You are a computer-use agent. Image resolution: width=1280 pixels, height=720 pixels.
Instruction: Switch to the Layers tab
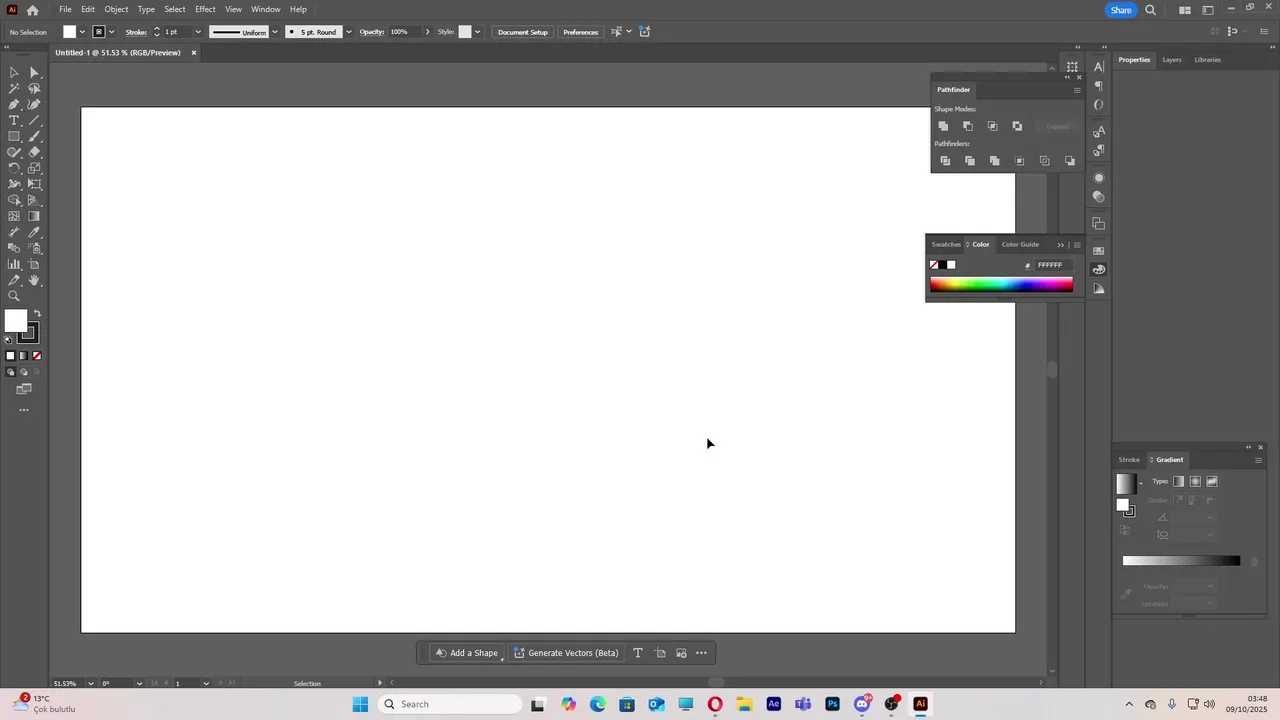coord(1172,60)
